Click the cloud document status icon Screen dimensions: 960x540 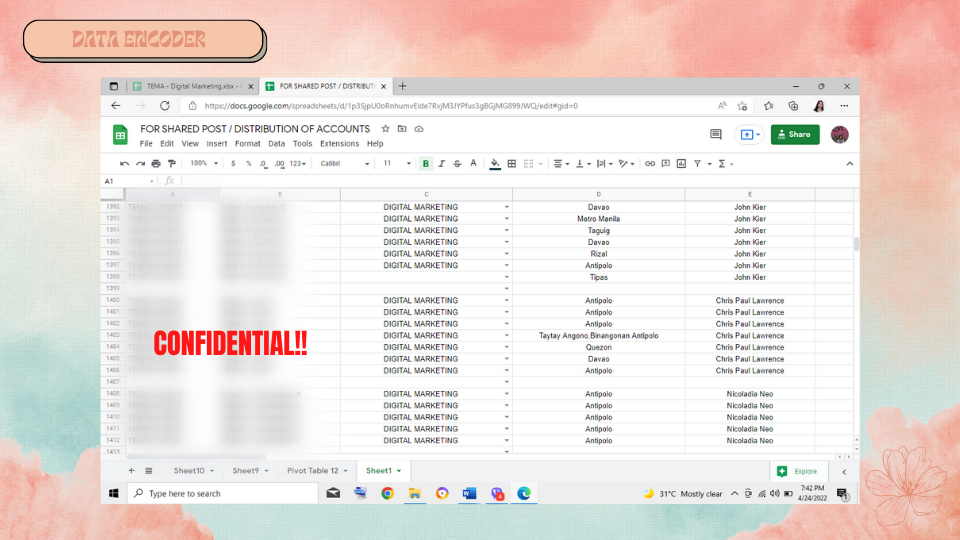[x=419, y=129]
